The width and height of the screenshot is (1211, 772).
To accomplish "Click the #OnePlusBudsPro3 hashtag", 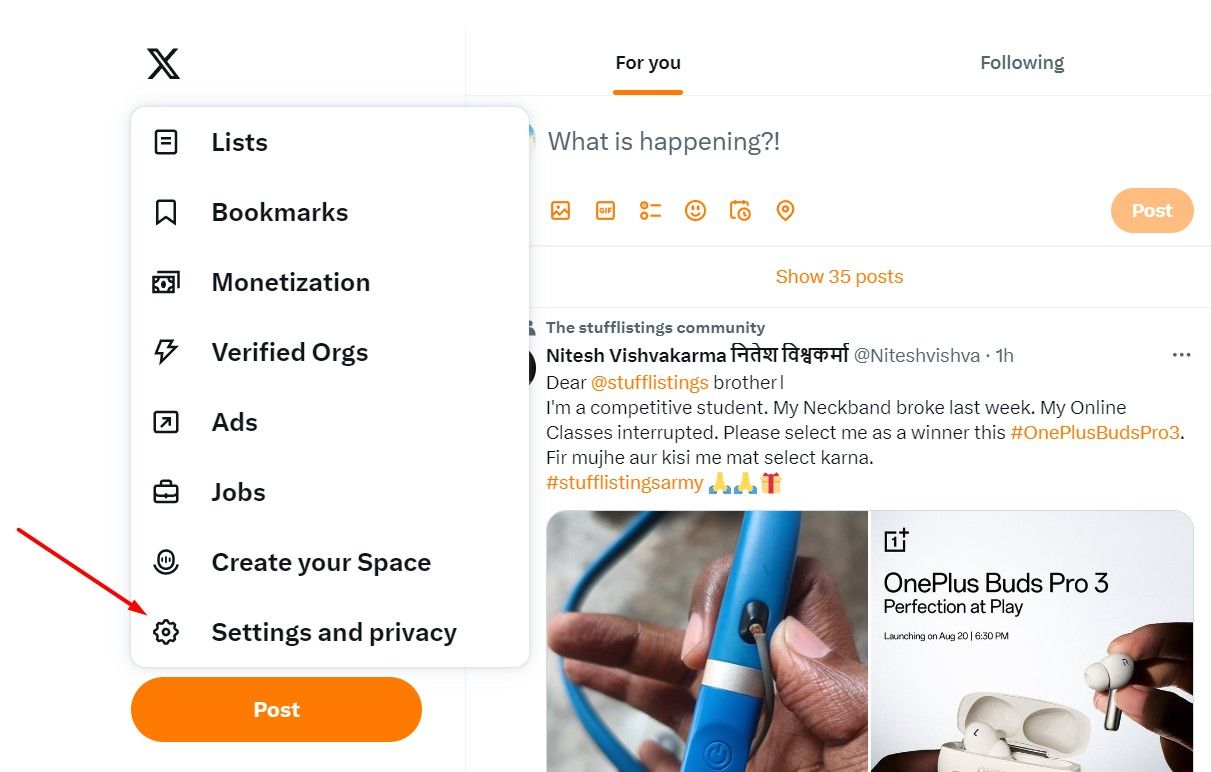I will [1095, 433].
